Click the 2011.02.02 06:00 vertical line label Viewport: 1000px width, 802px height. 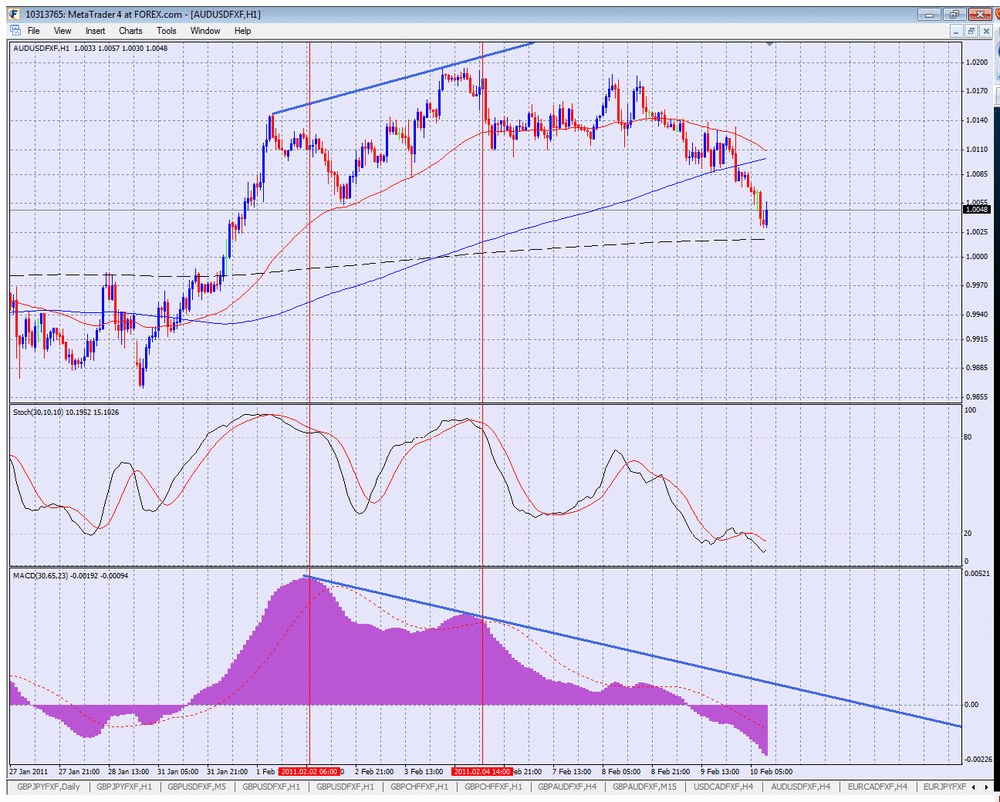click(310, 771)
